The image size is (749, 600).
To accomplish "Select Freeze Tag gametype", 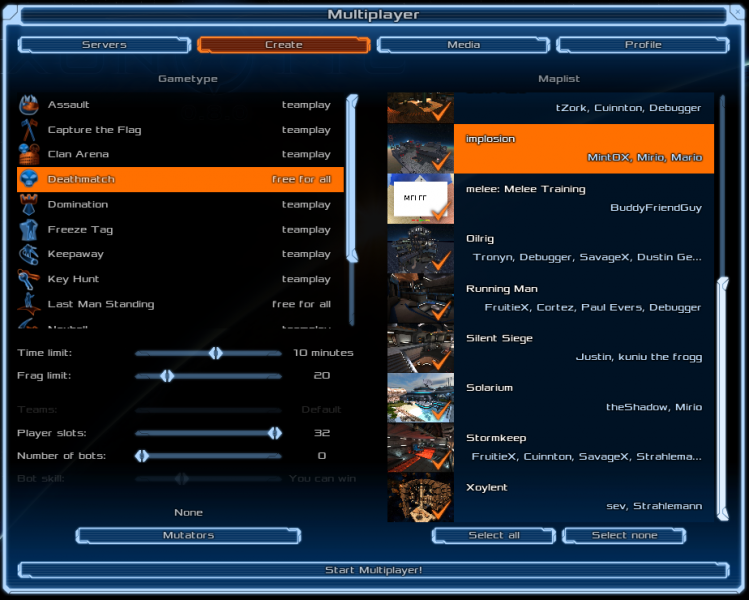I will (x=181, y=229).
